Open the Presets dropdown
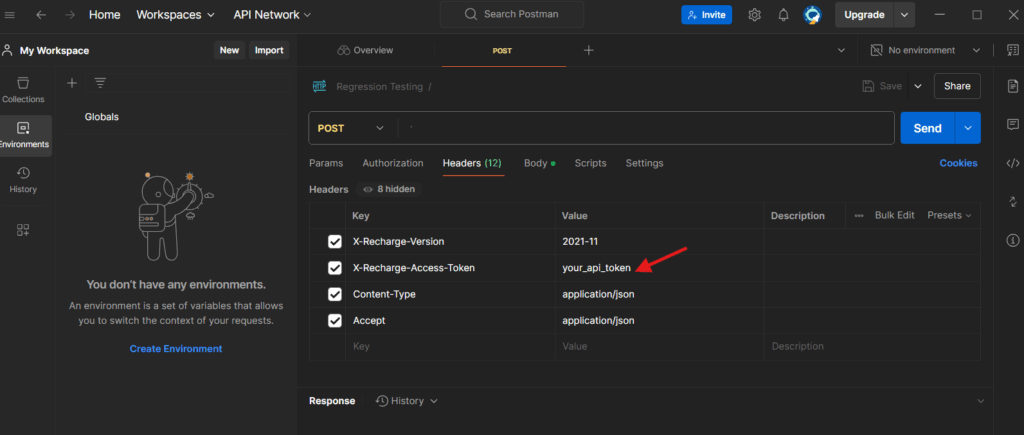This screenshot has width=1024, height=435. 950,215
